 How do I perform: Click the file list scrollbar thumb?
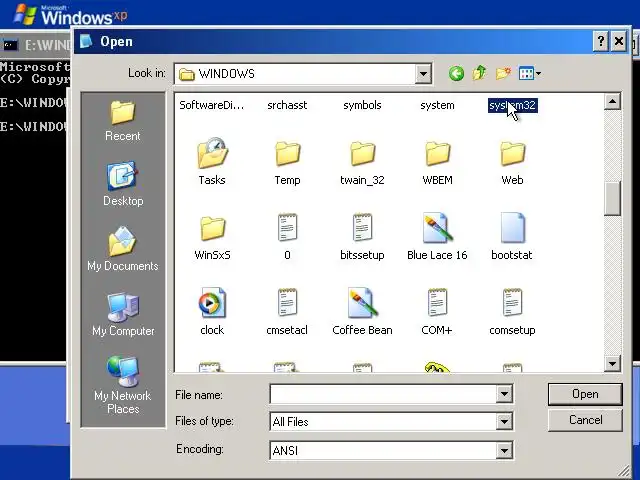[x=612, y=198]
